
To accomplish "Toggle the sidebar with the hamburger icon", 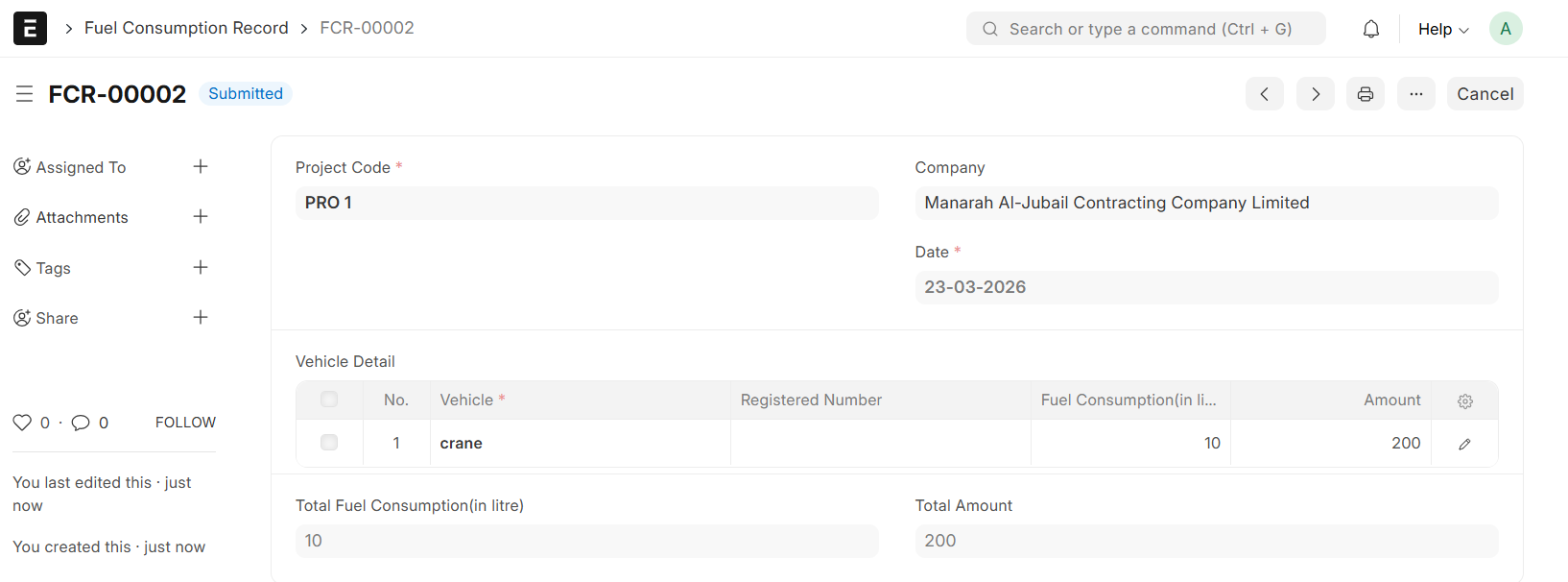I will pyautogui.click(x=24, y=94).
